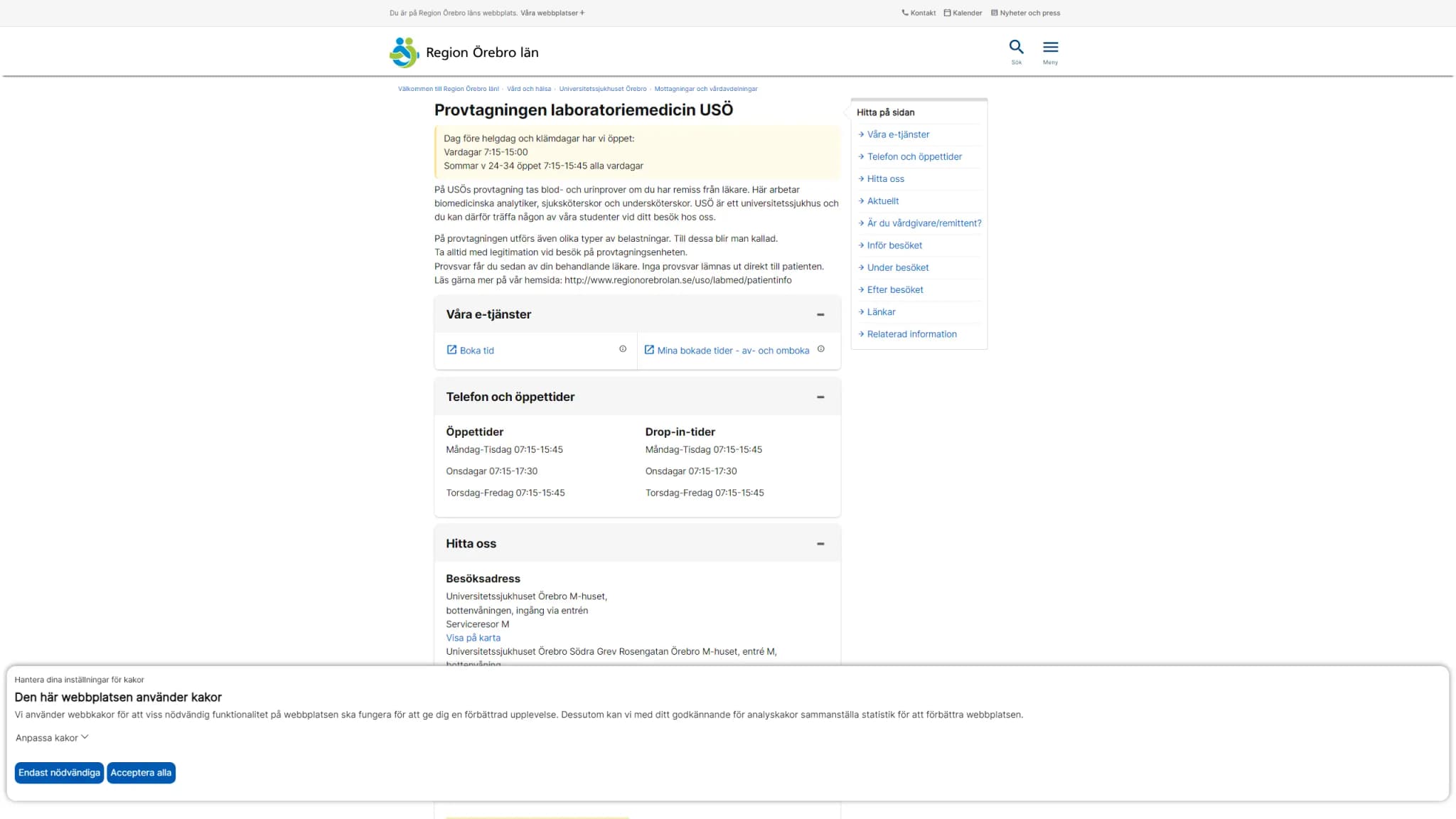Screen dimensions: 1456x819
Task: Jump to Länkar in sidebar
Action: [x=881, y=312]
